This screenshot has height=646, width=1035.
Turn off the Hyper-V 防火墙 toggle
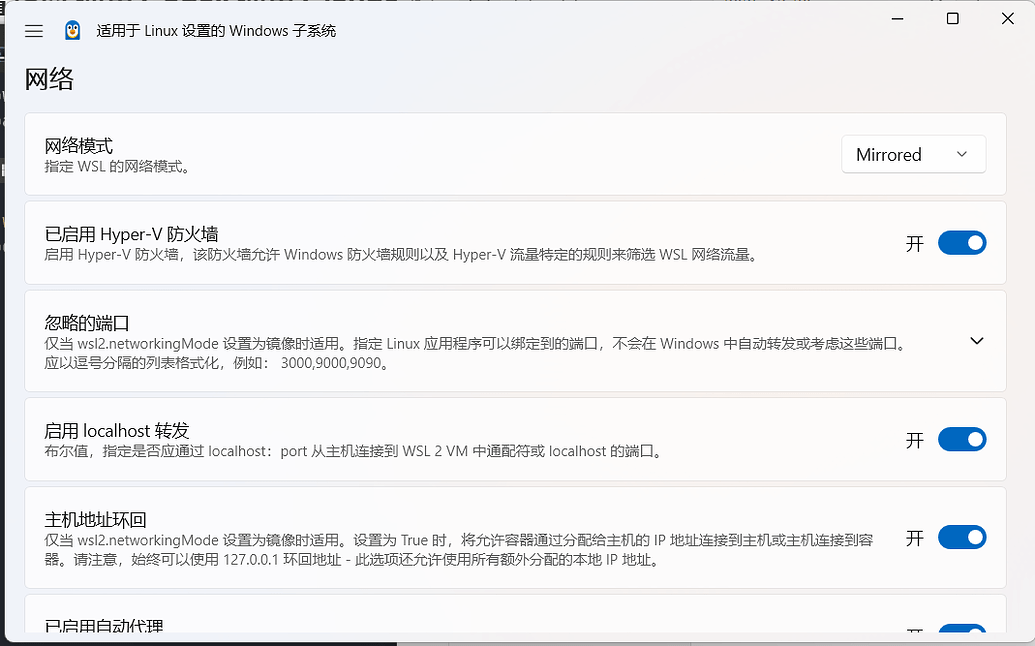click(962, 243)
